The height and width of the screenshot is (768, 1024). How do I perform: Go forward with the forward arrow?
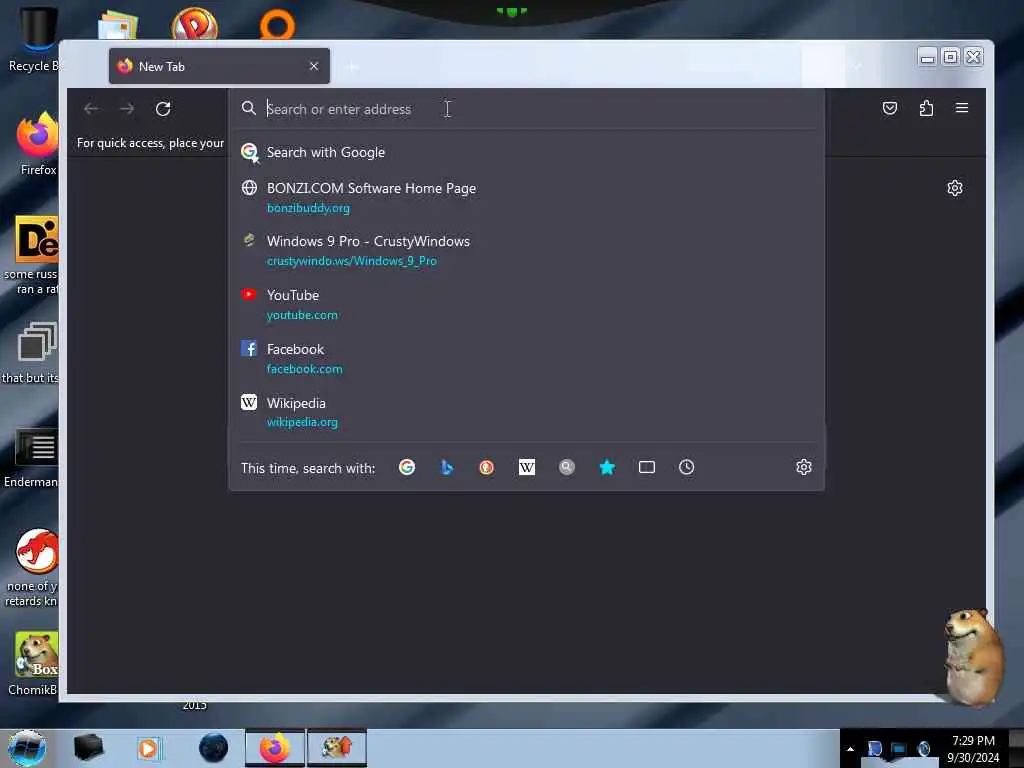click(x=127, y=108)
